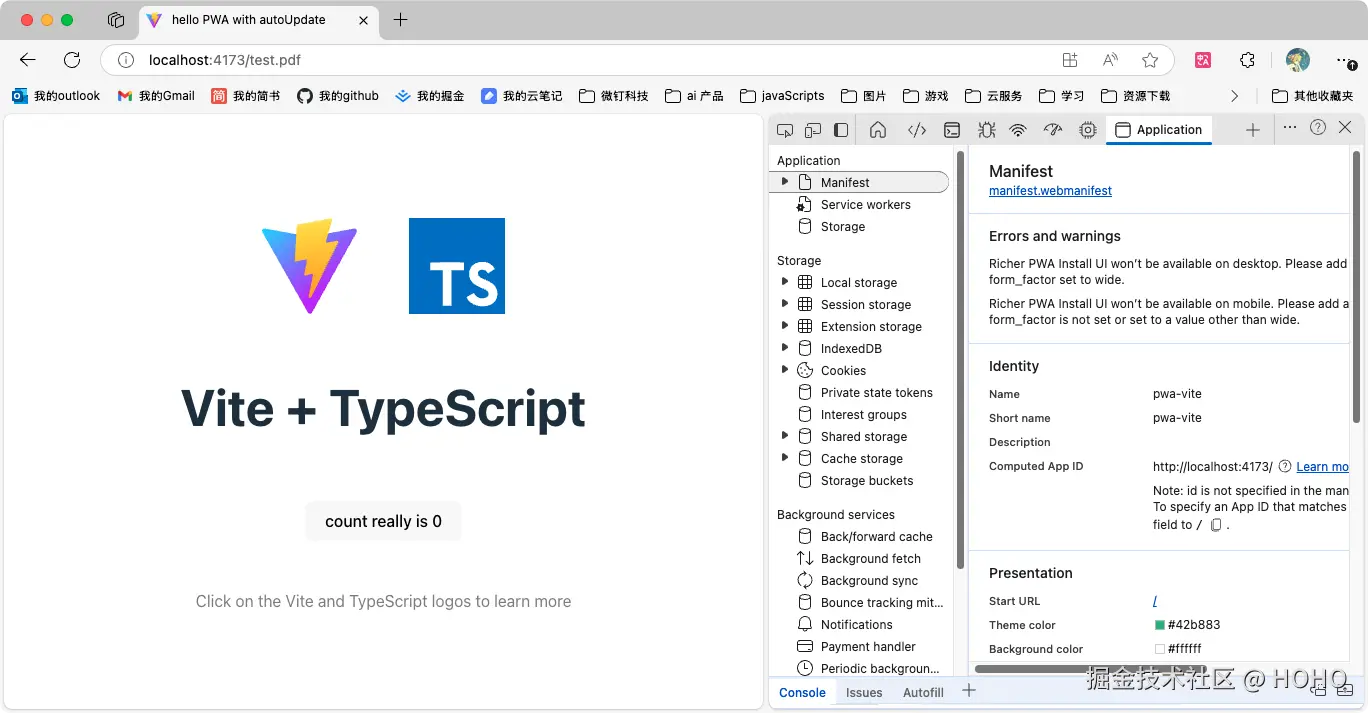This screenshot has width=1368, height=713.
Task: Click the theme color #42b883 swatch
Action: pyautogui.click(x=1160, y=625)
